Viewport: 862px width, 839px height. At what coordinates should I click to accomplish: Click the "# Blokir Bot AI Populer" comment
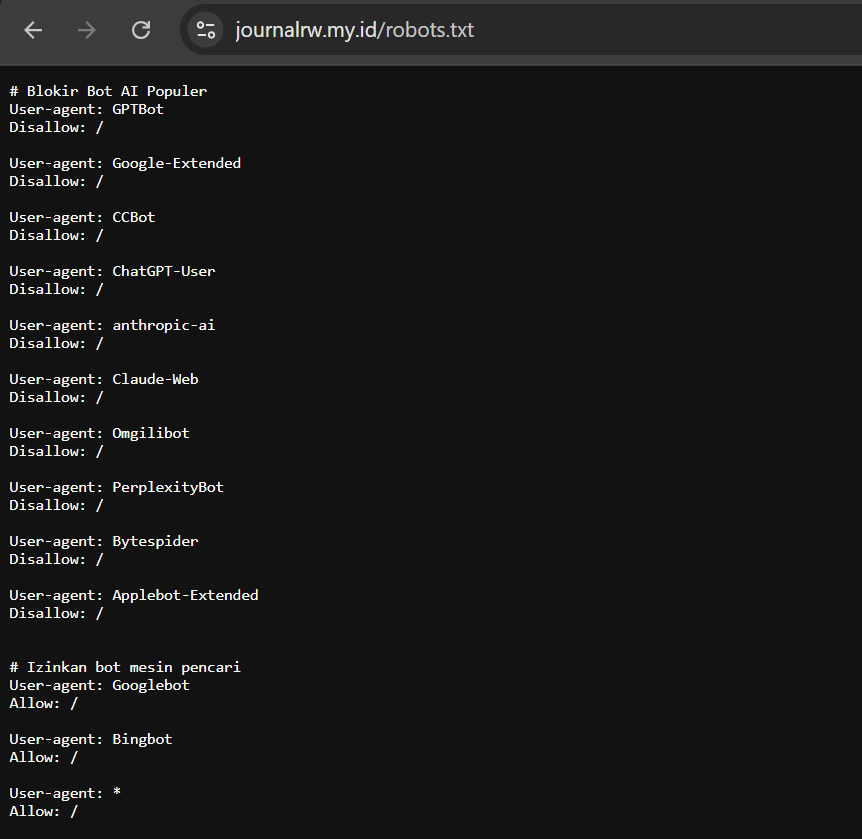108,91
